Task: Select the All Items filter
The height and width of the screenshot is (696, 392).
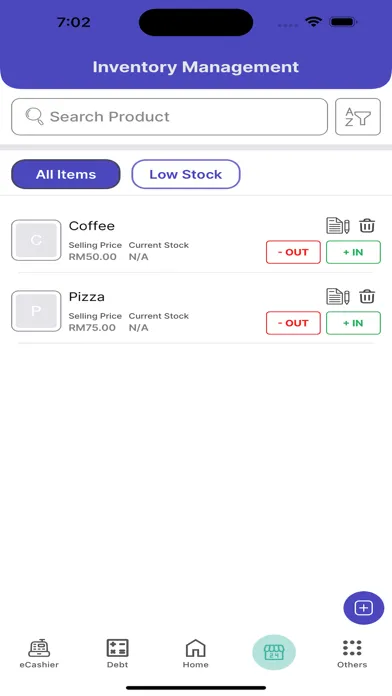Action: click(x=66, y=174)
